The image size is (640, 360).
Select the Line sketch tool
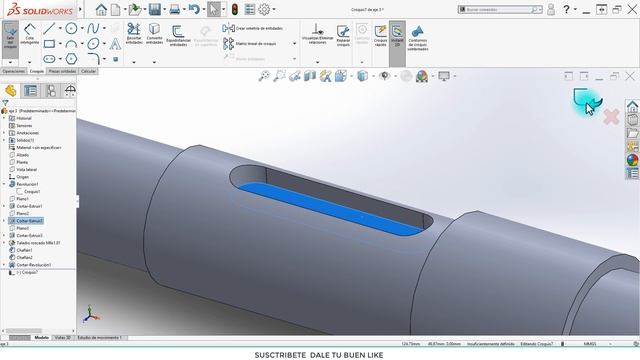(x=49, y=28)
